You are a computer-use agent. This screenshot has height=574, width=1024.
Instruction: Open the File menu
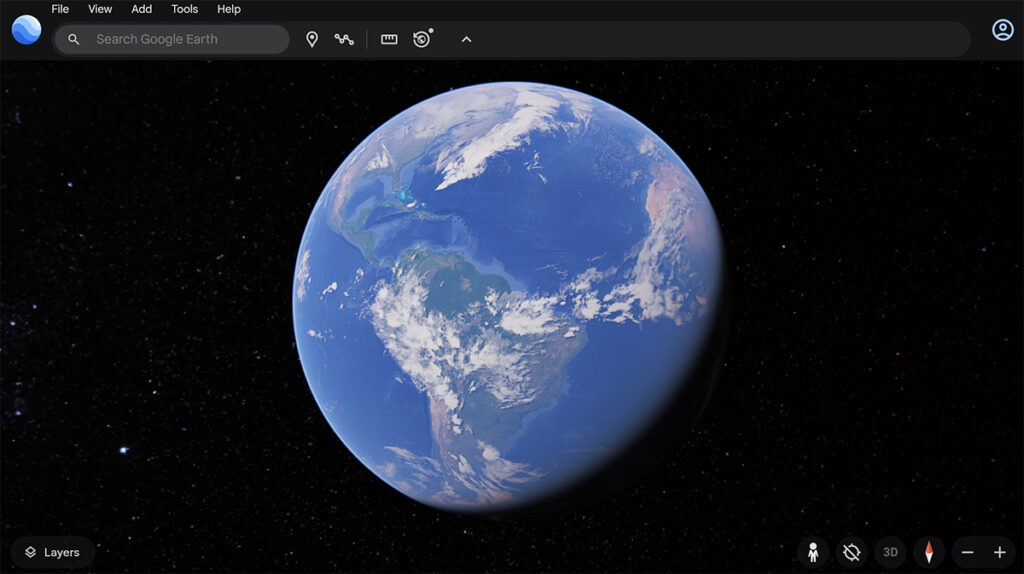click(x=60, y=9)
